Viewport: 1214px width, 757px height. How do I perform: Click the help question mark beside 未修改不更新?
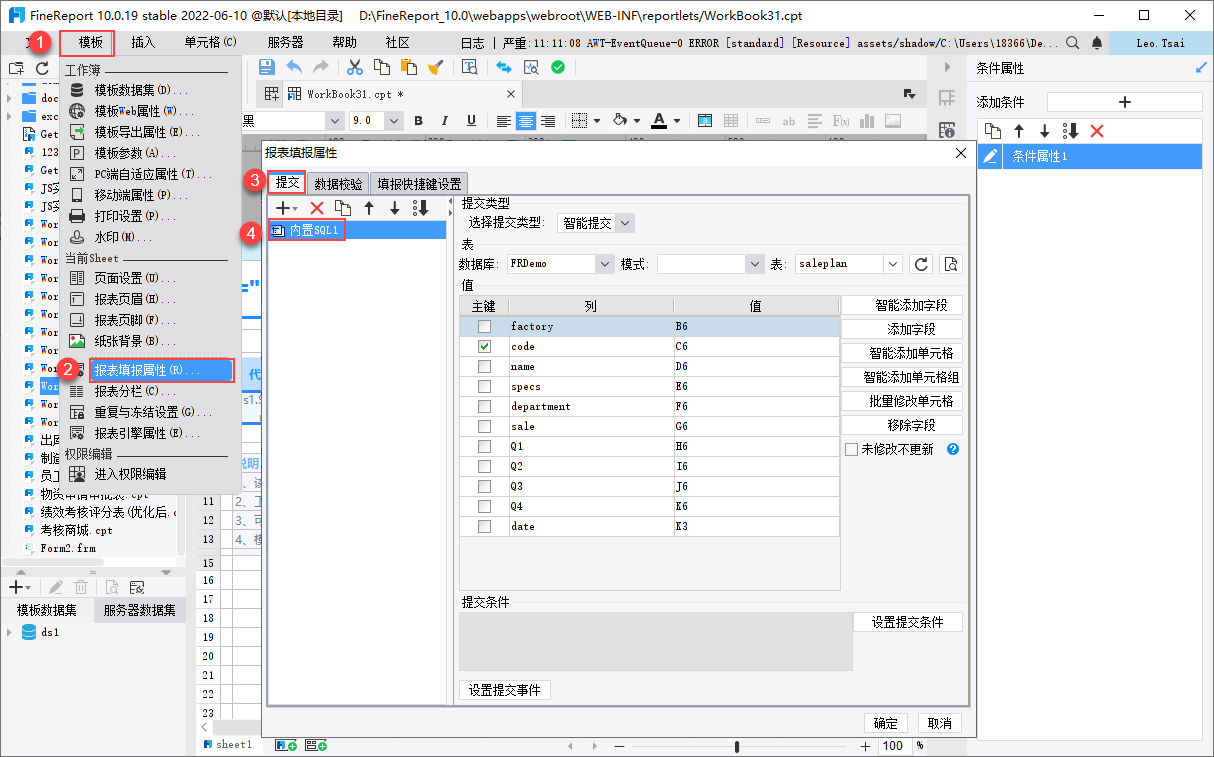953,449
